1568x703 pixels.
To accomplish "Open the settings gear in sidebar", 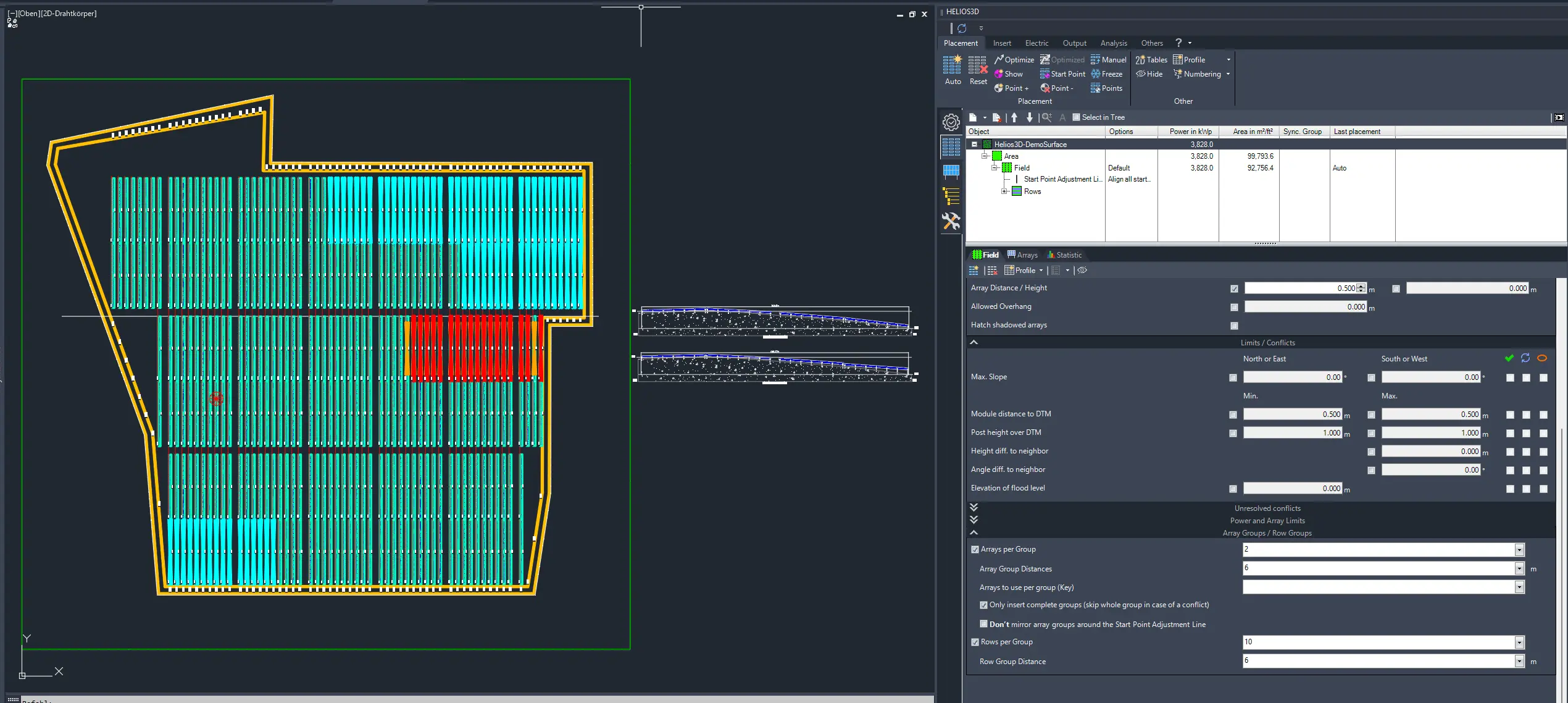I will point(951,122).
